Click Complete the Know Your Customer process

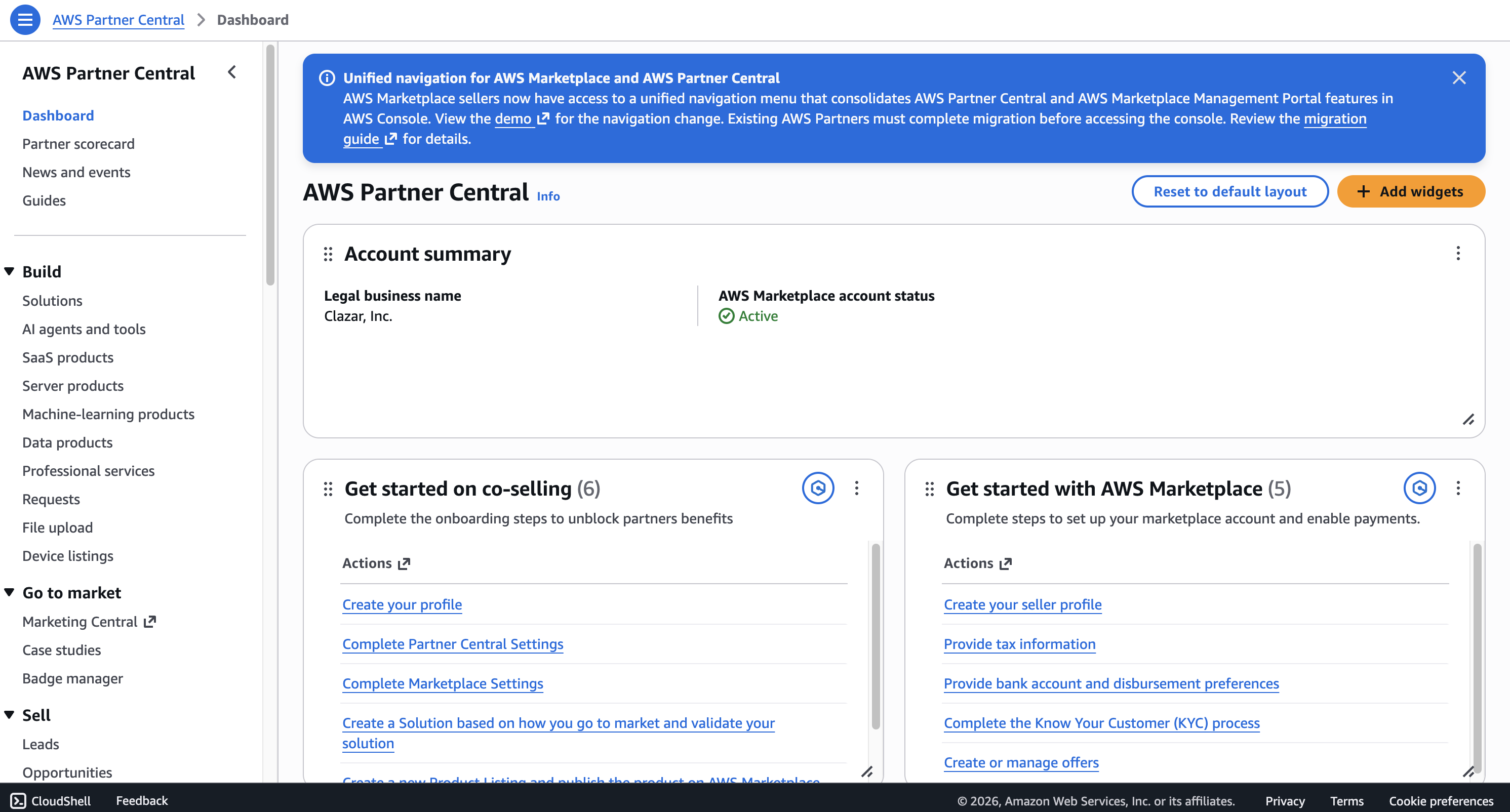1101,723
